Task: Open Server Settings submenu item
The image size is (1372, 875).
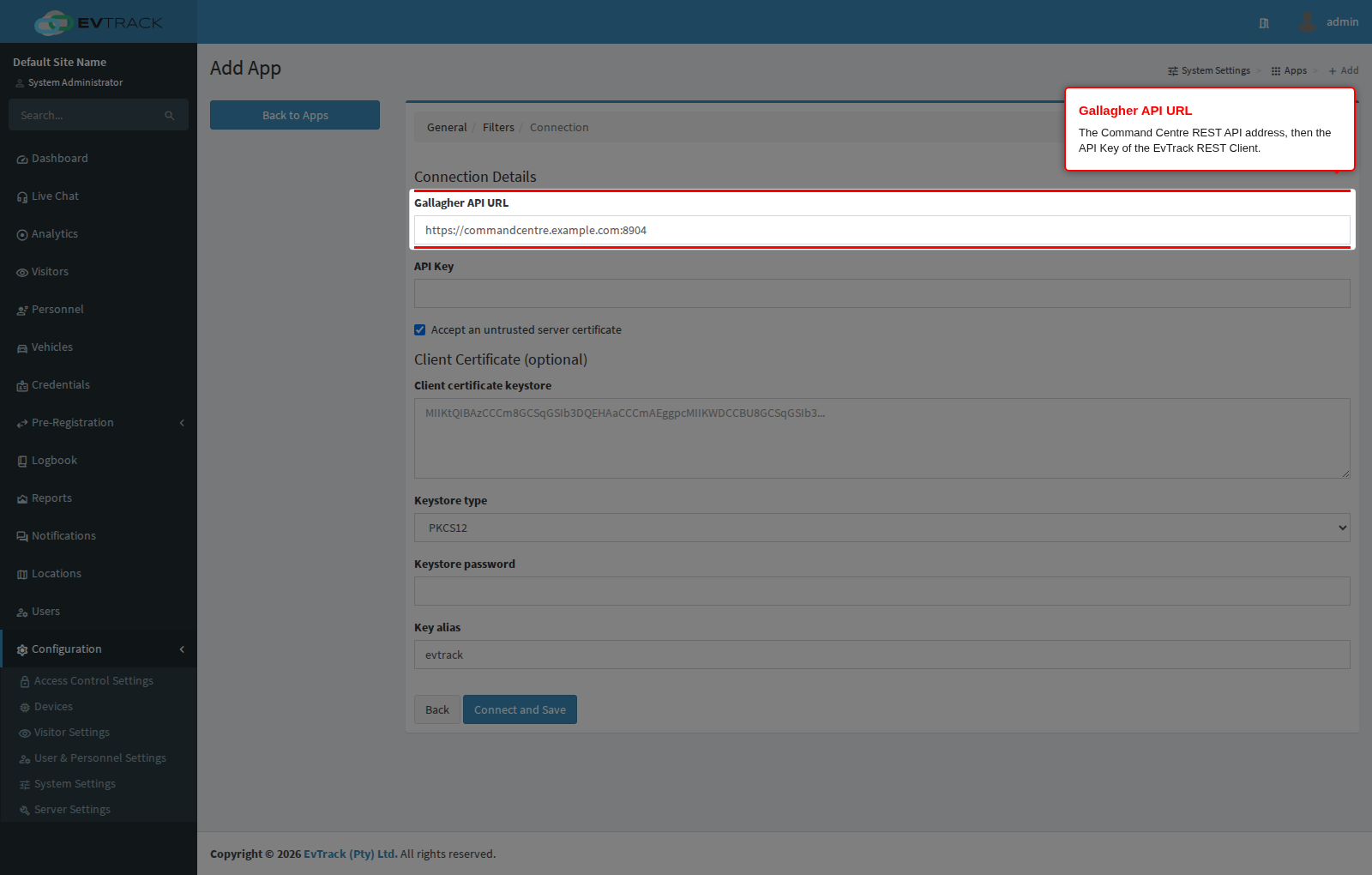Action: pyautogui.click(x=72, y=810)
